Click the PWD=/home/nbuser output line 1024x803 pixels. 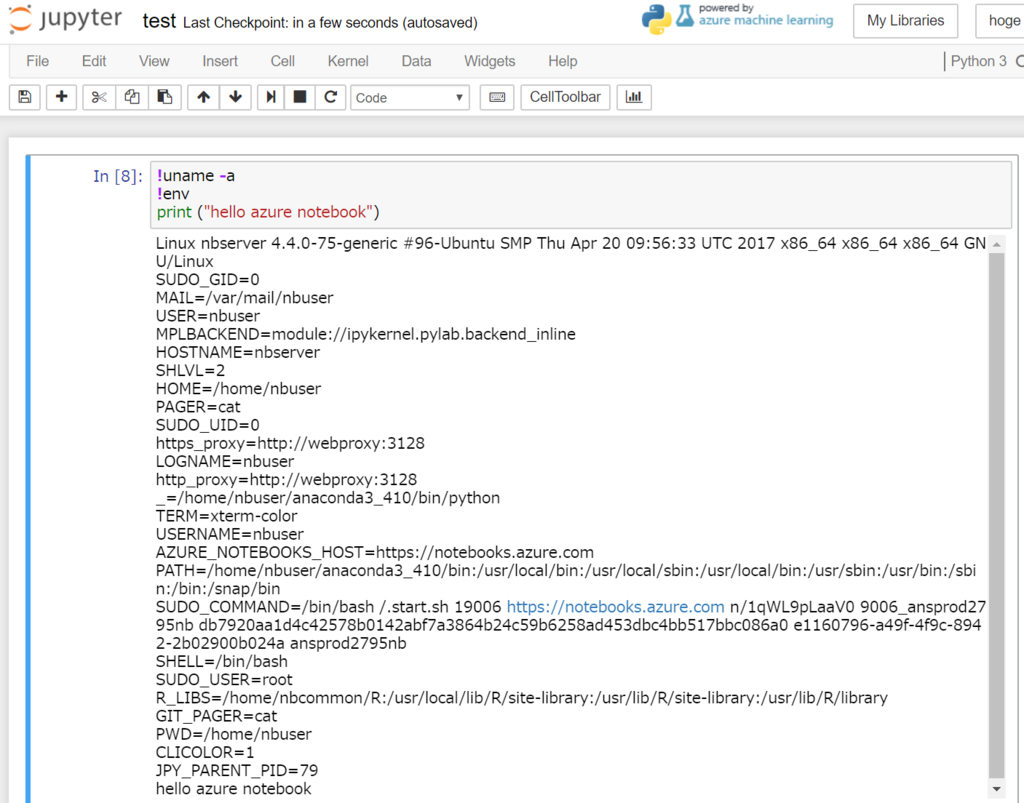(234, 734)
